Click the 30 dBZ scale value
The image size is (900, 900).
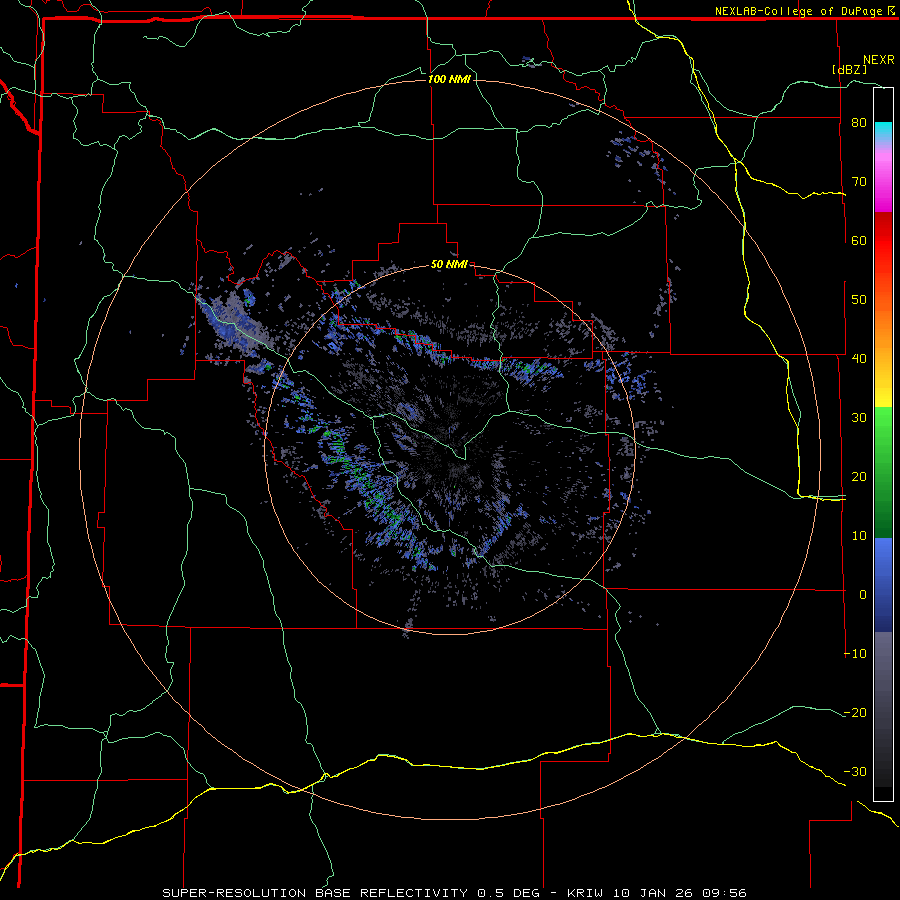tap(859, 418)
